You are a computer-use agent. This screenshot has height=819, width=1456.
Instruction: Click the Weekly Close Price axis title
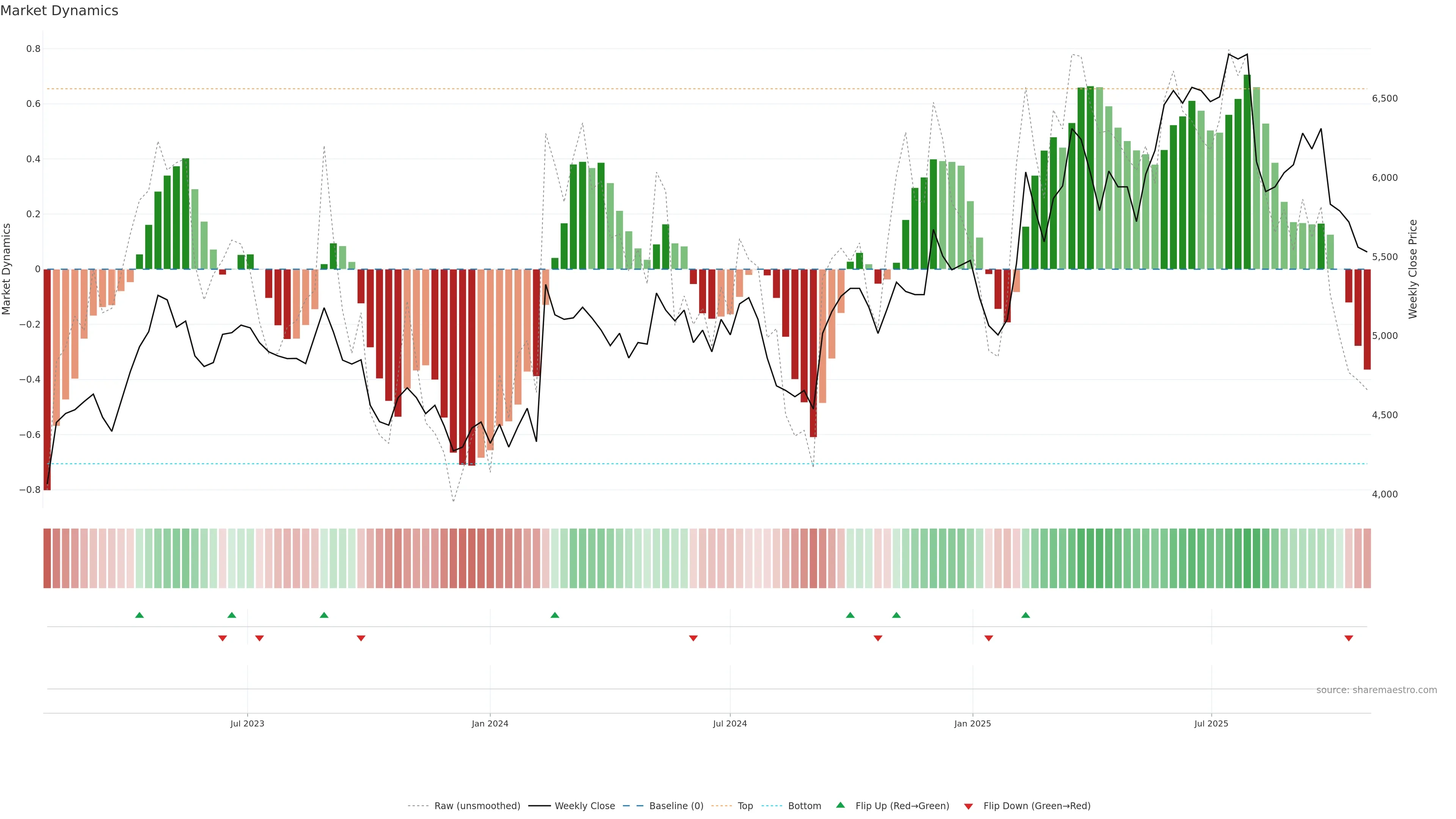point(1413,269)
